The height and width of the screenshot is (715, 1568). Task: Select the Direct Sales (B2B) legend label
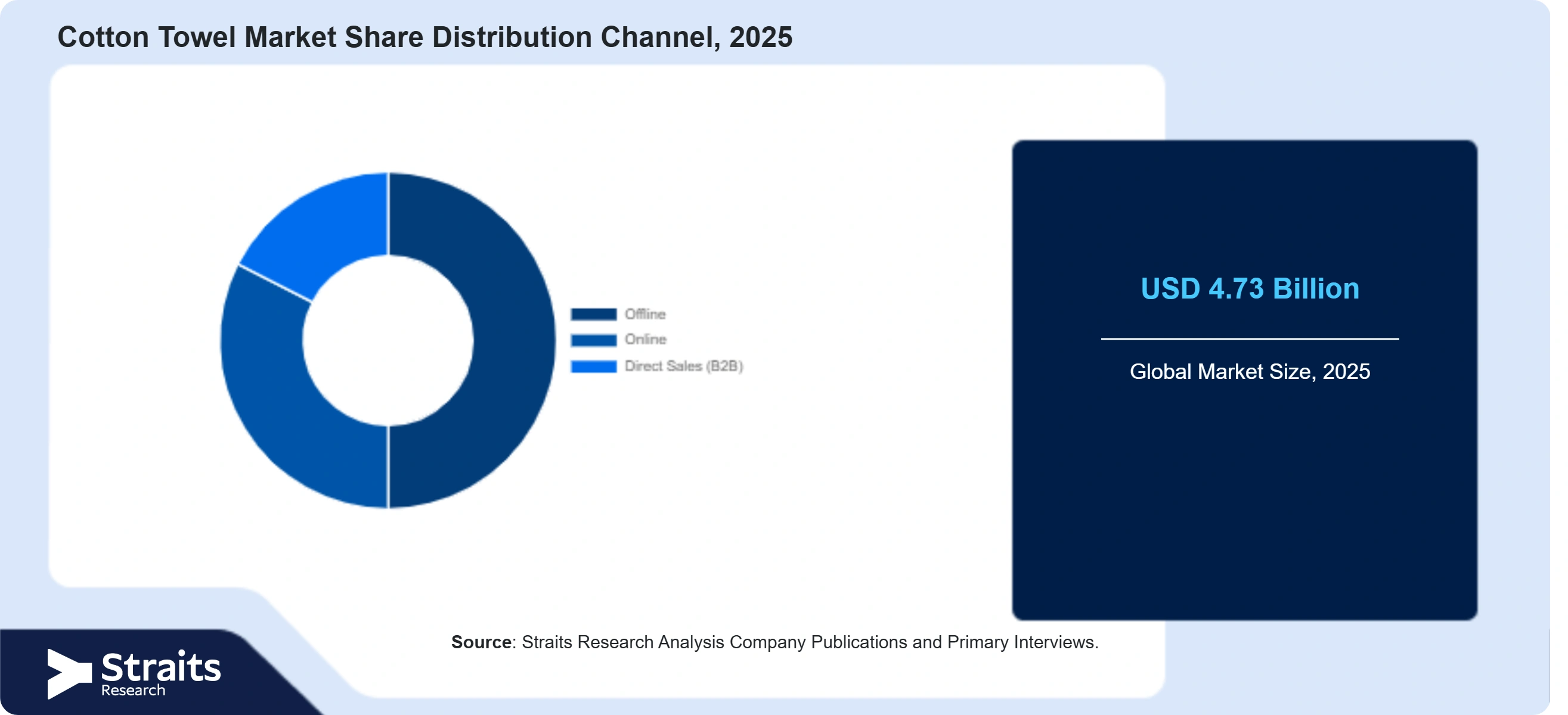[x=684, y=366]
